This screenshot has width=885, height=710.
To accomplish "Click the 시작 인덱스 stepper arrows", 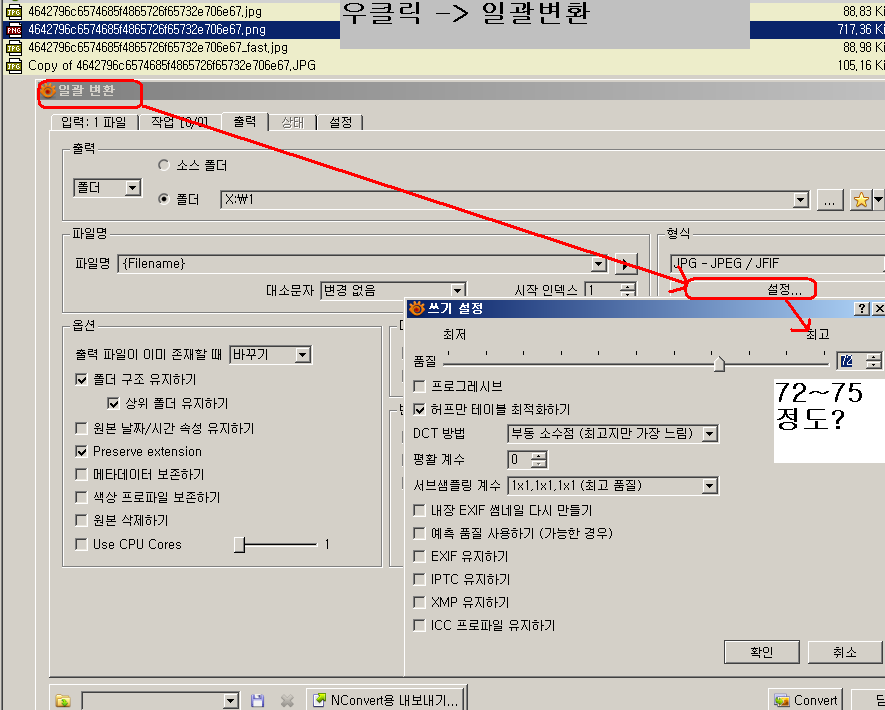I will click(x=628, y=290).
